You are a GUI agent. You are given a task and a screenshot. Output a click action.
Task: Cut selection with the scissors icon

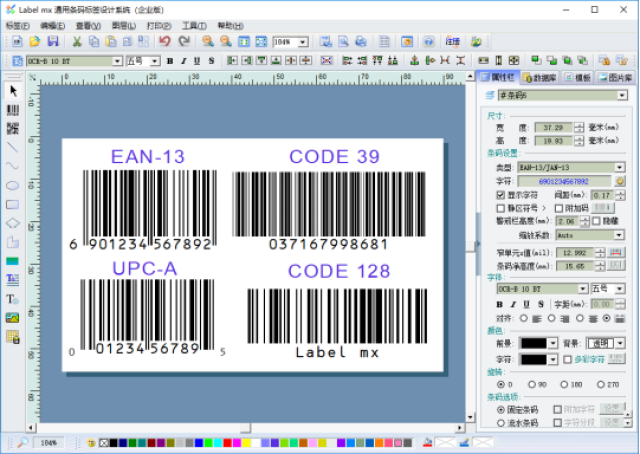click(x=77, y=41)
